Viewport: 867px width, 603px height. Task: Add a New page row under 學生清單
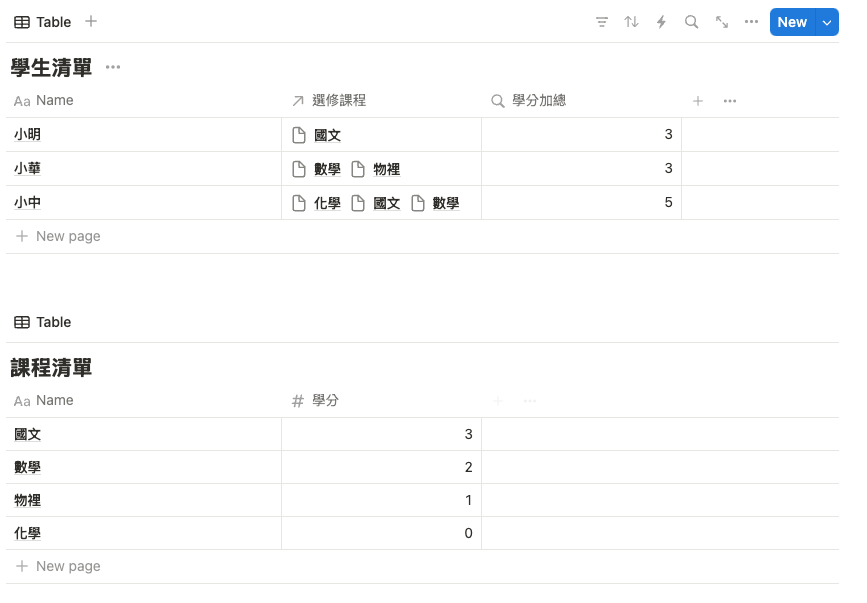pos(68,237)
